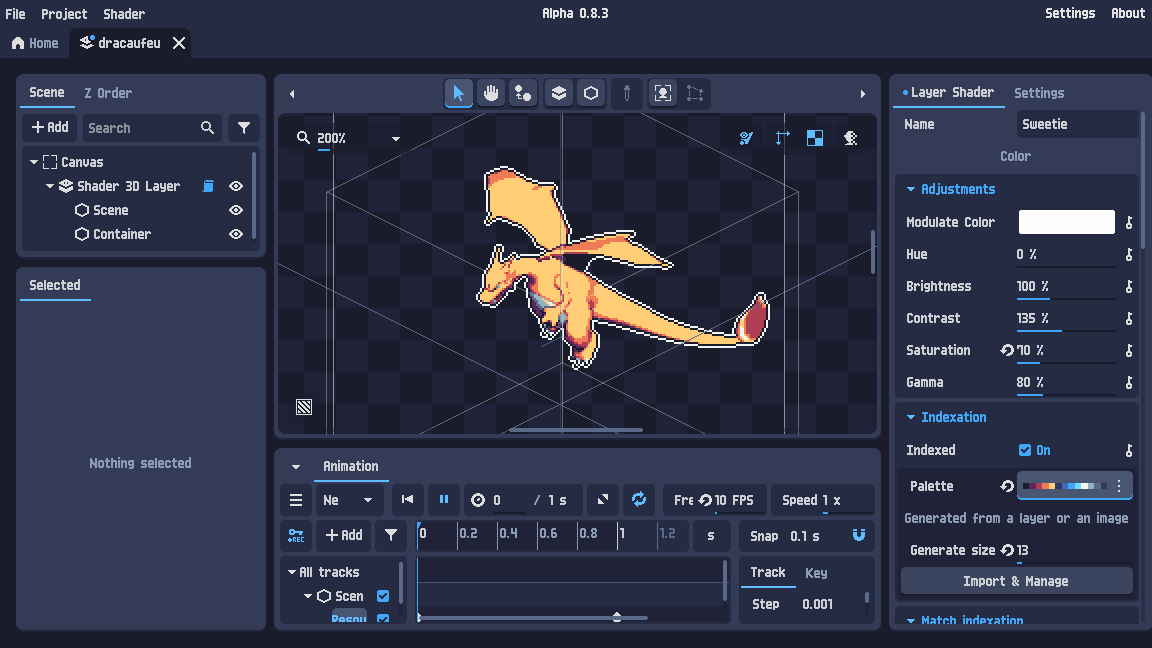Click the expand animation length icon

(x=602, y=500)
